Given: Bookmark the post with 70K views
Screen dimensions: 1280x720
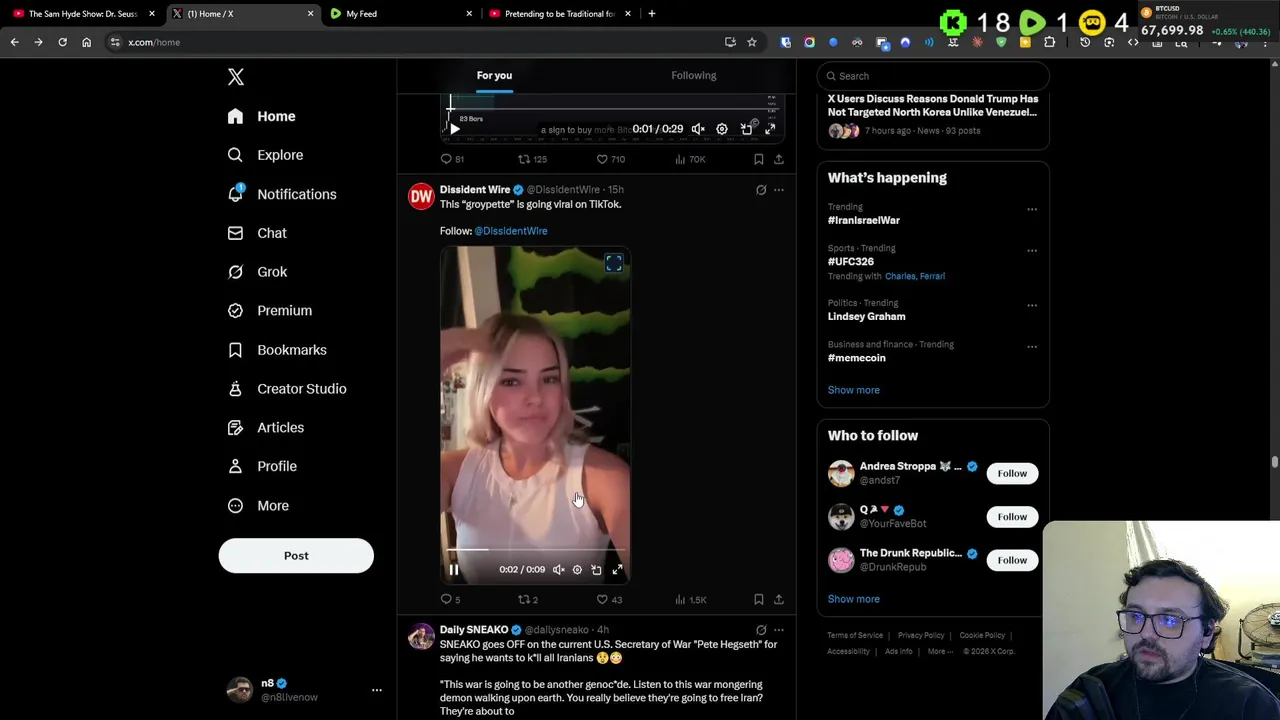Looking at the screenshot, I should click(x=759, y=159).
